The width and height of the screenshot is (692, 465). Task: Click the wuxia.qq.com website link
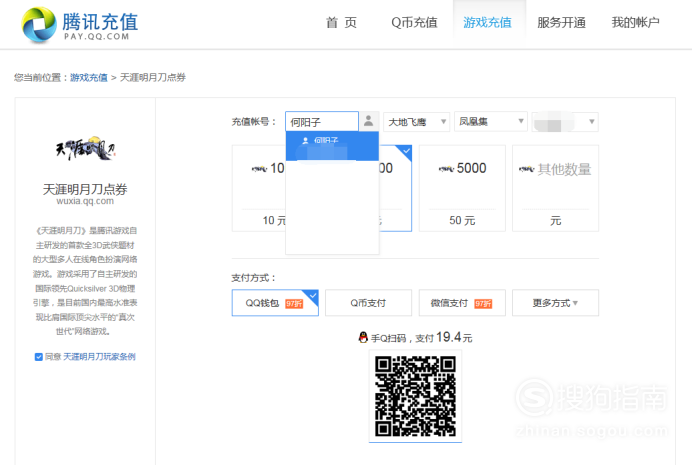point(85,201)
